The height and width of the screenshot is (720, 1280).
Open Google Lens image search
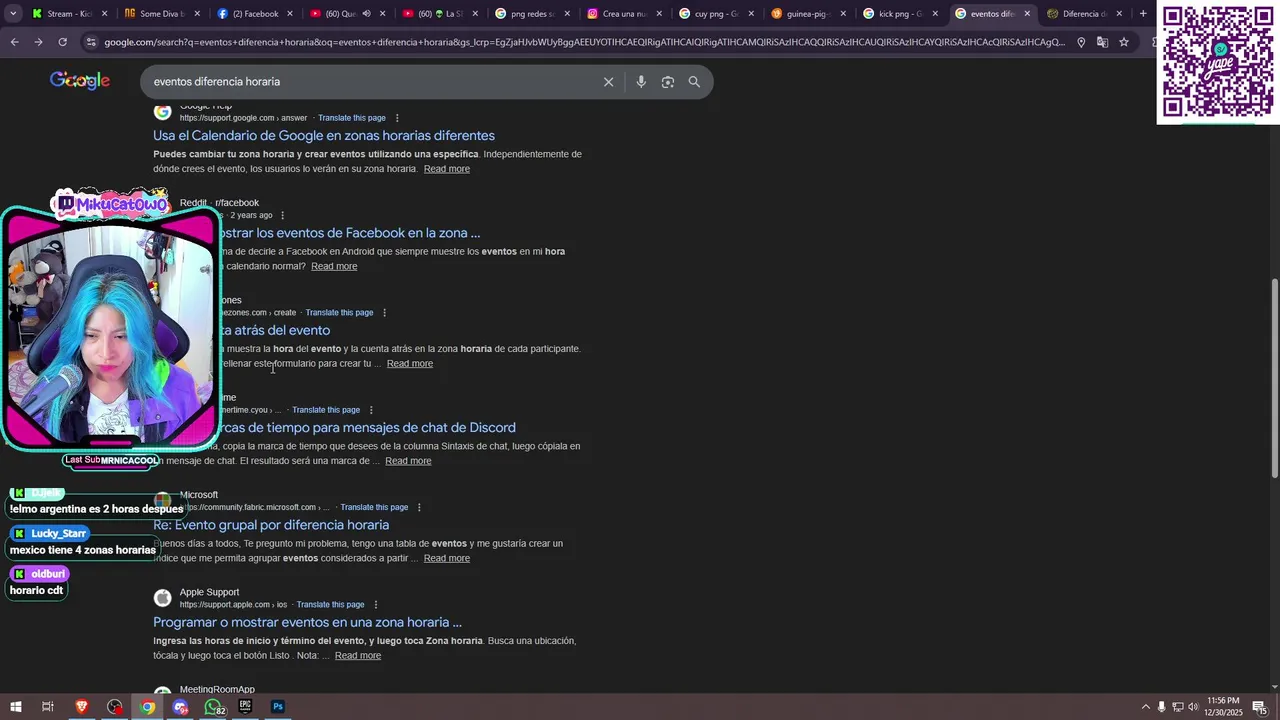[x=668, y=82]
